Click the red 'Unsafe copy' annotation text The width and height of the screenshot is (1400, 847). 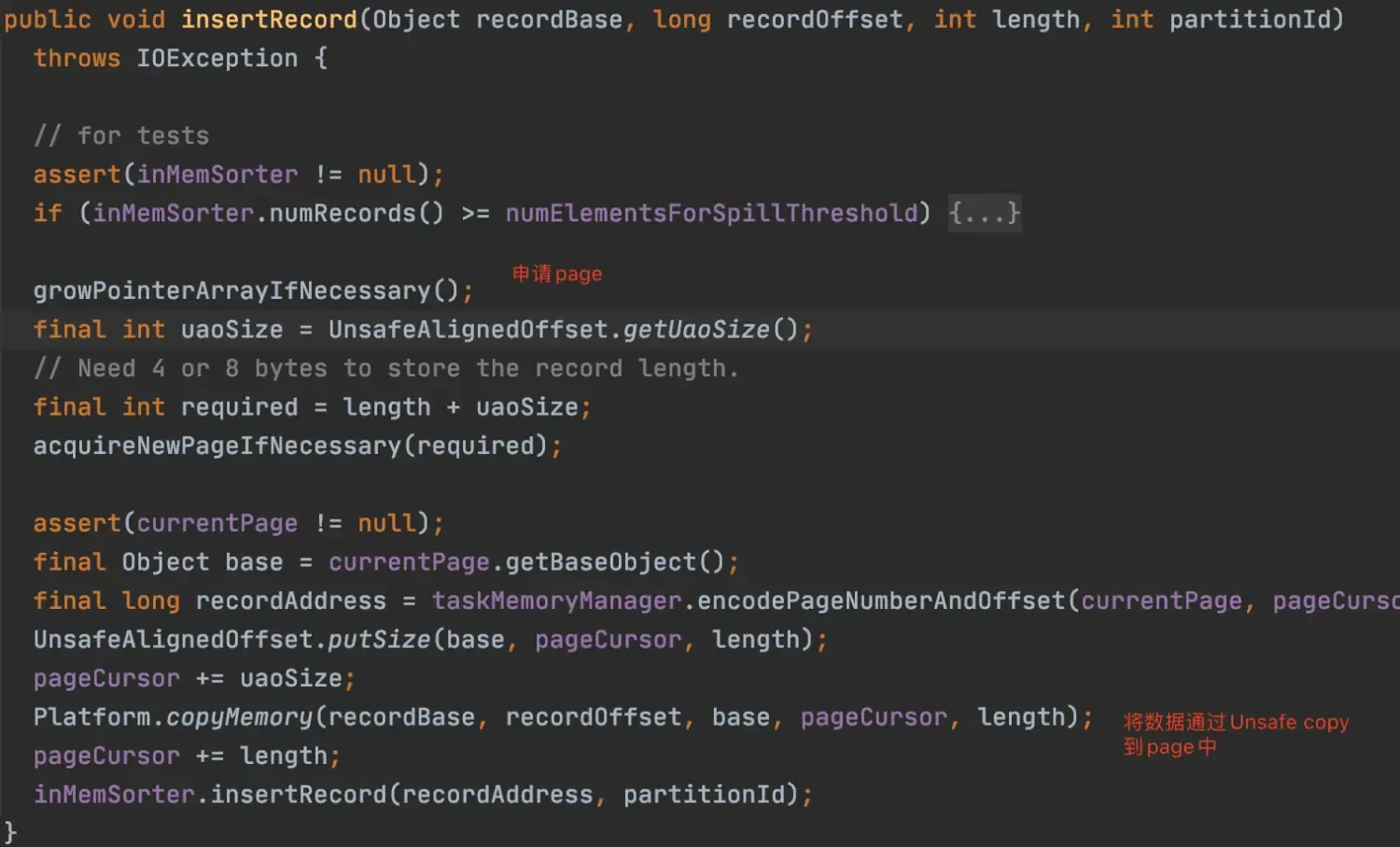point(1289,723)
